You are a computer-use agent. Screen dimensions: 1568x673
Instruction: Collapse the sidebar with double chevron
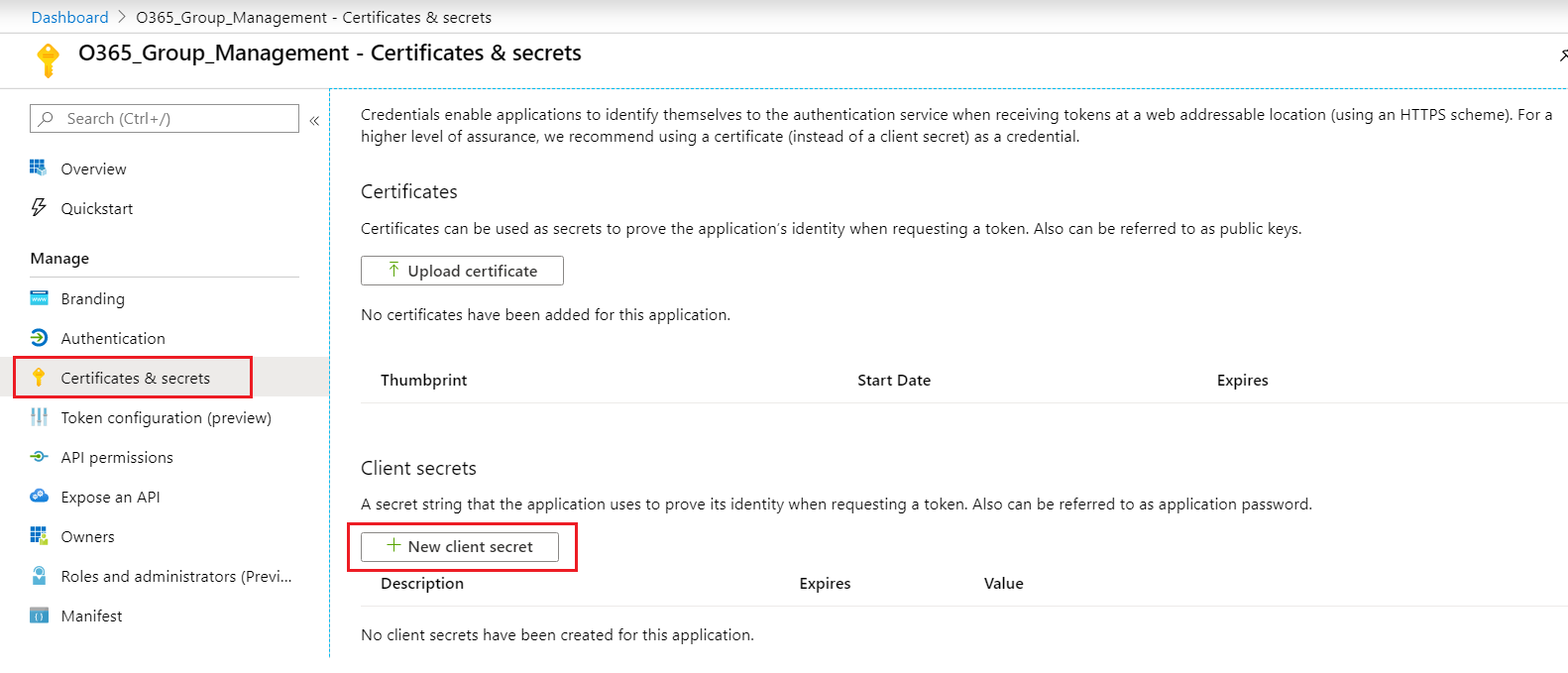(x=314, y=120)
